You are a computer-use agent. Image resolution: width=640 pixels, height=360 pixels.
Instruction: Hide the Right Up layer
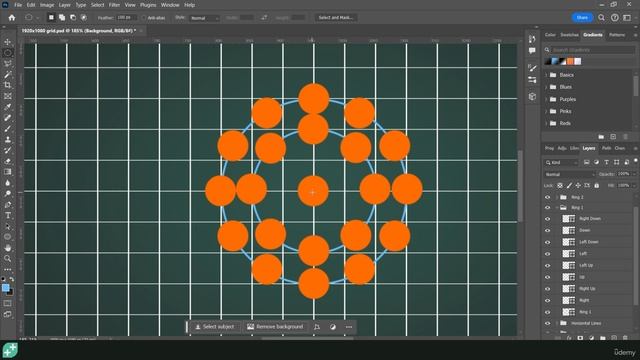(548, 289)
